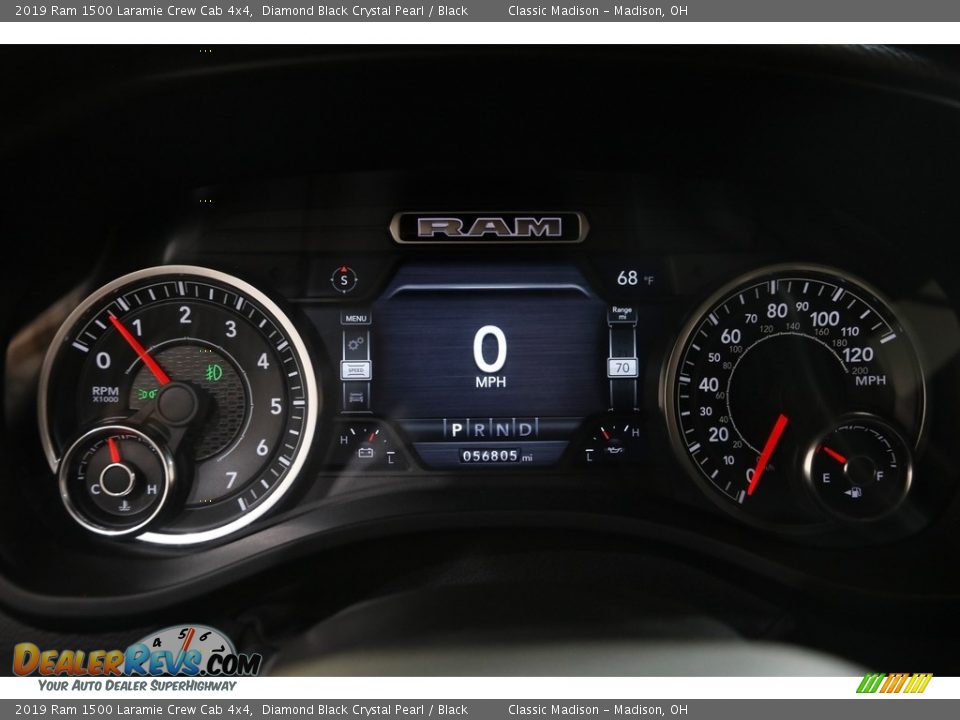Click the RAM logo badge
The image size is (960, 720).
[x=489, y=227]
